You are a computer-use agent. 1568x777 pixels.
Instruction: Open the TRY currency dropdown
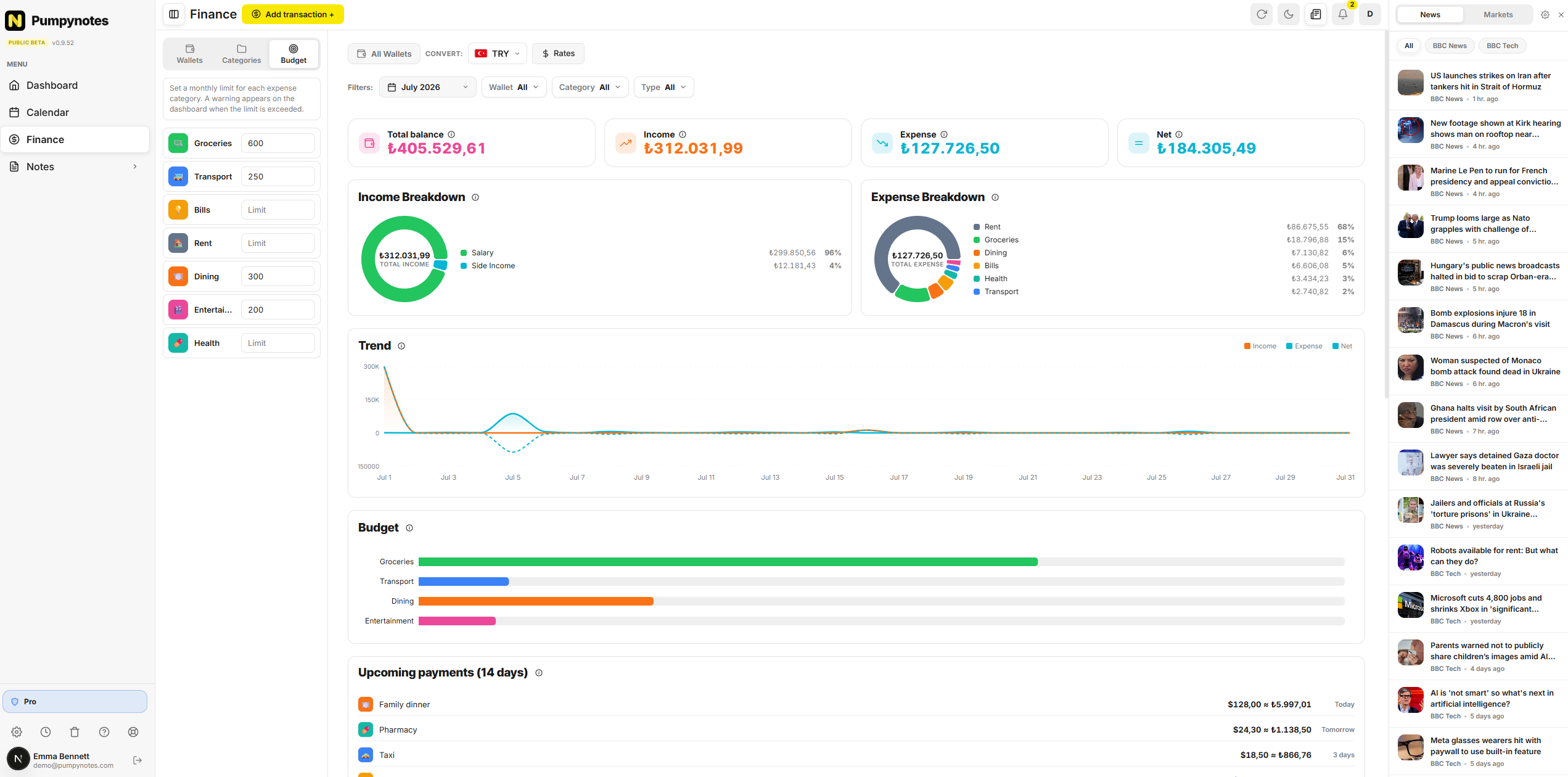click(x=498, y=54)
